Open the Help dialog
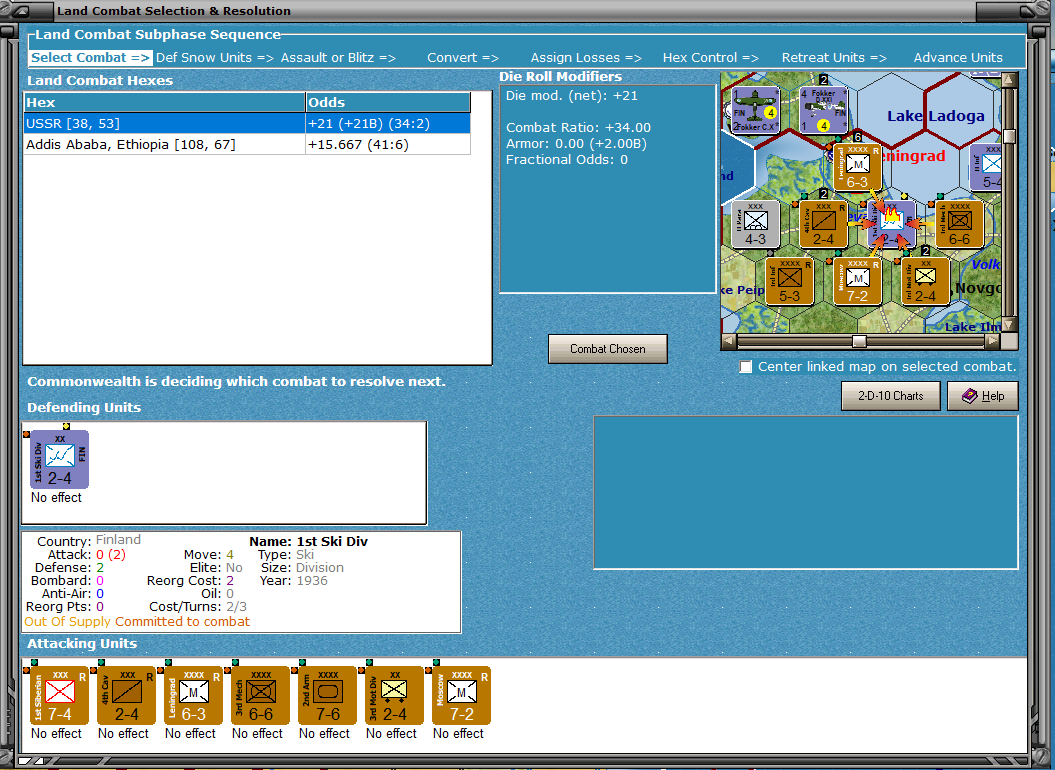Image resolution: width=1055 pixels, height=770 pixels. pos(982,395)
